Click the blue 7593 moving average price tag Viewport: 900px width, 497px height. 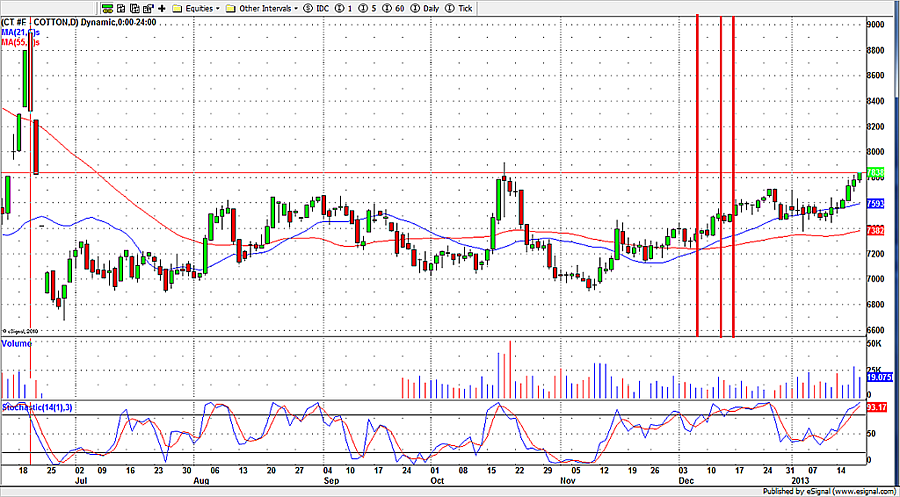874,203
